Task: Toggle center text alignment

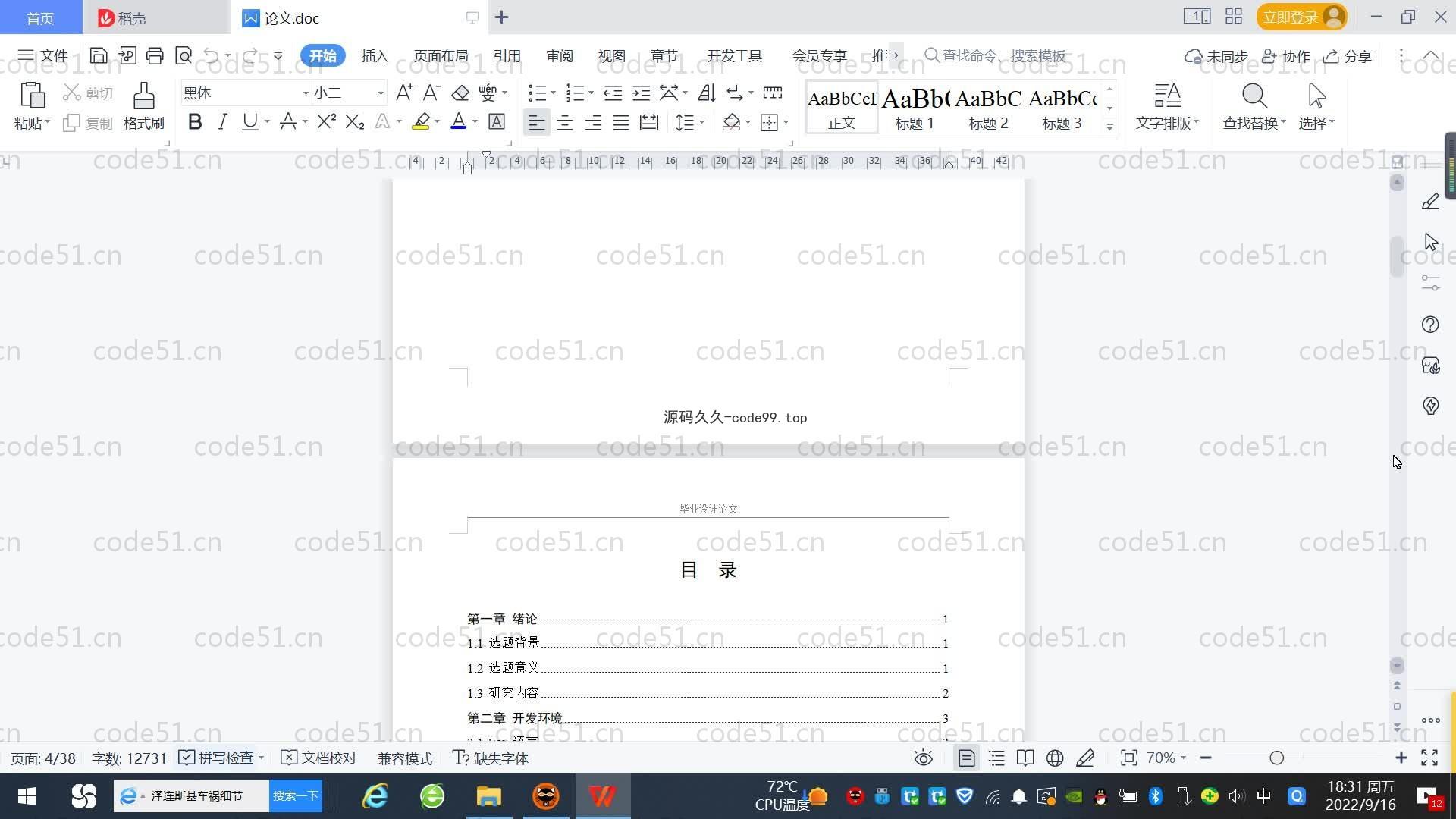Action: click(565, 122)
